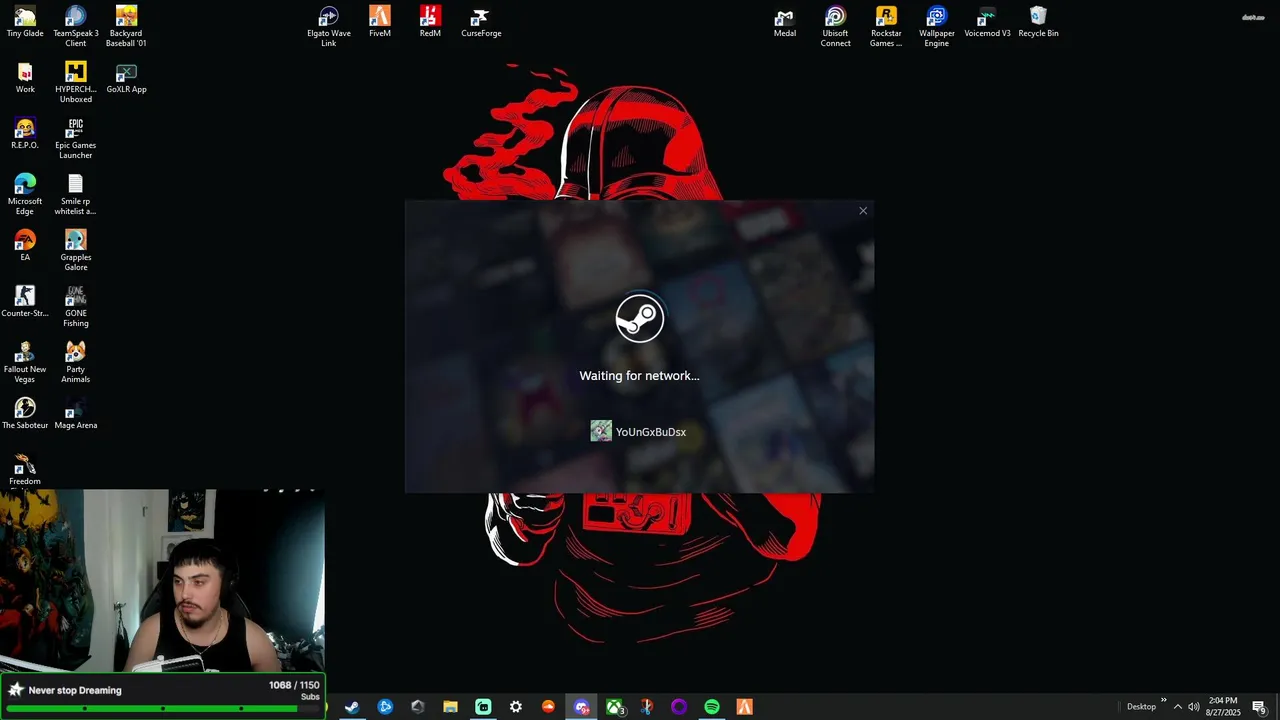1280x720 pixels.
Task: Open TeamSpeak 3 Client desktop icon
Action: coord(76,27)
